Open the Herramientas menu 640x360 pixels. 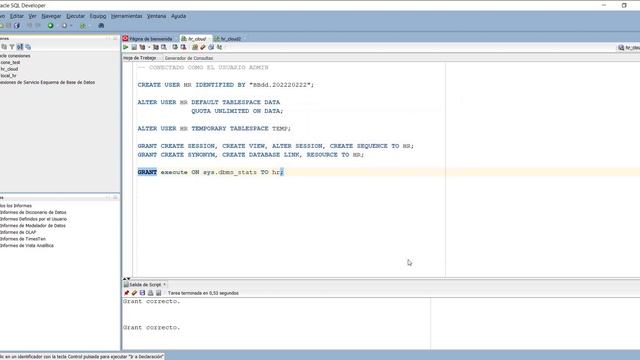click(x=127, y=16)
